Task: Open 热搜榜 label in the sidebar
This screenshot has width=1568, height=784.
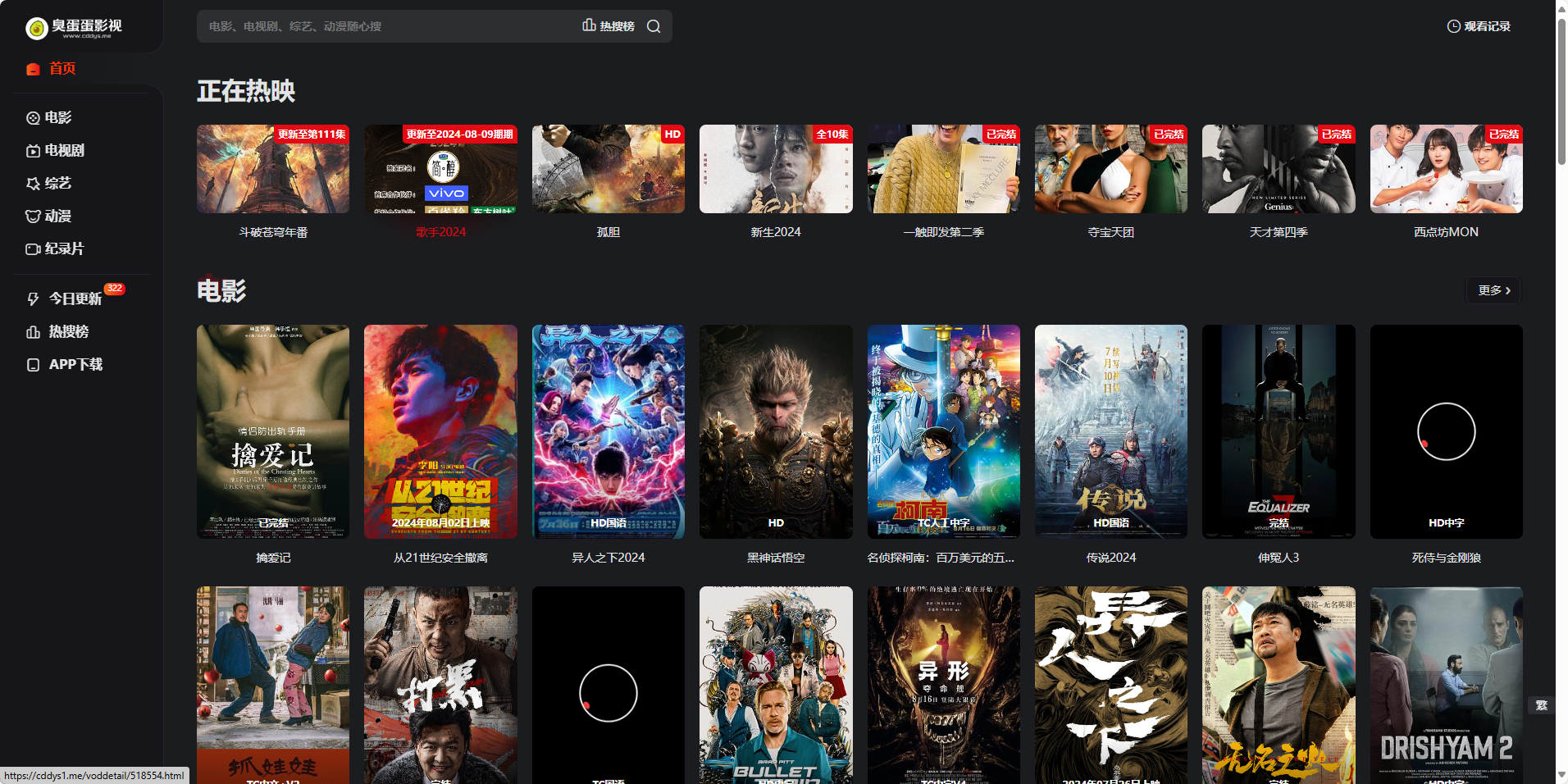Action: coord(69,332)
